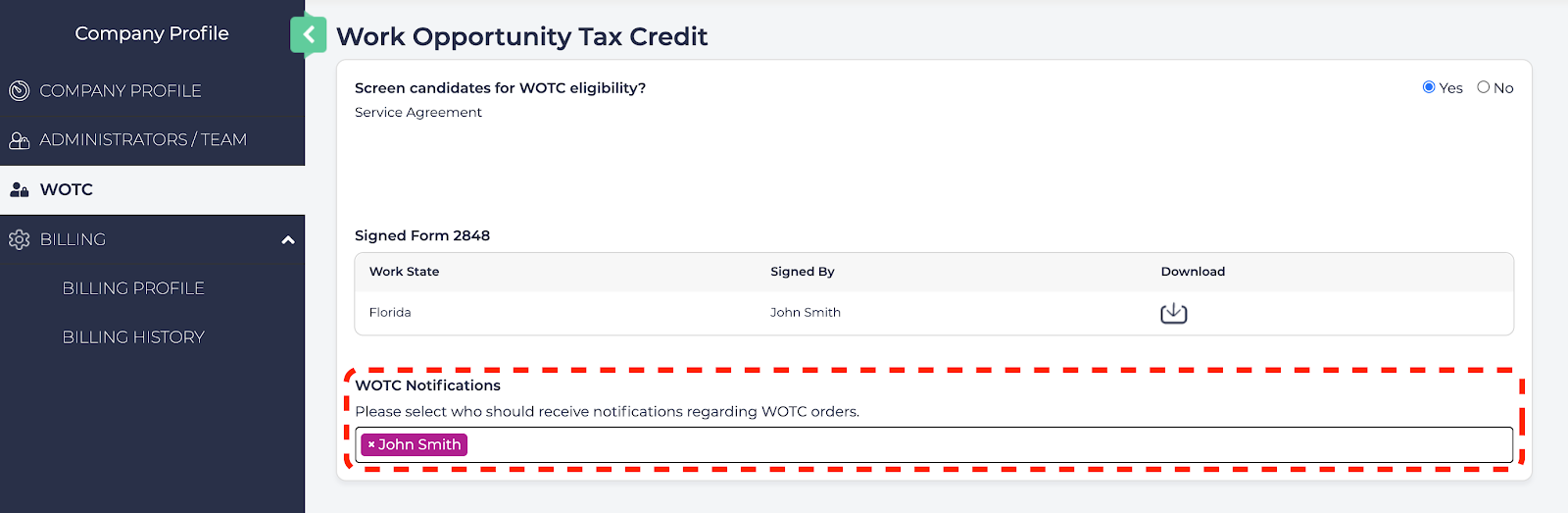Click the Company Profile compass icon
Viewport: 1568px width, 513px height.
(20, 91)
